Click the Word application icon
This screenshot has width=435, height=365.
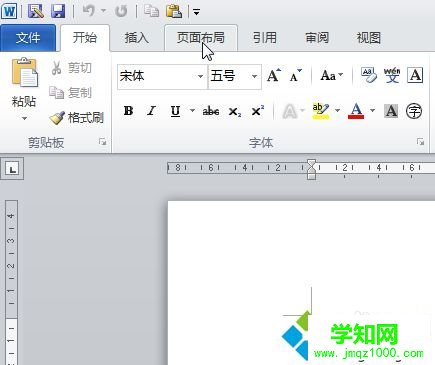point(9,11)
